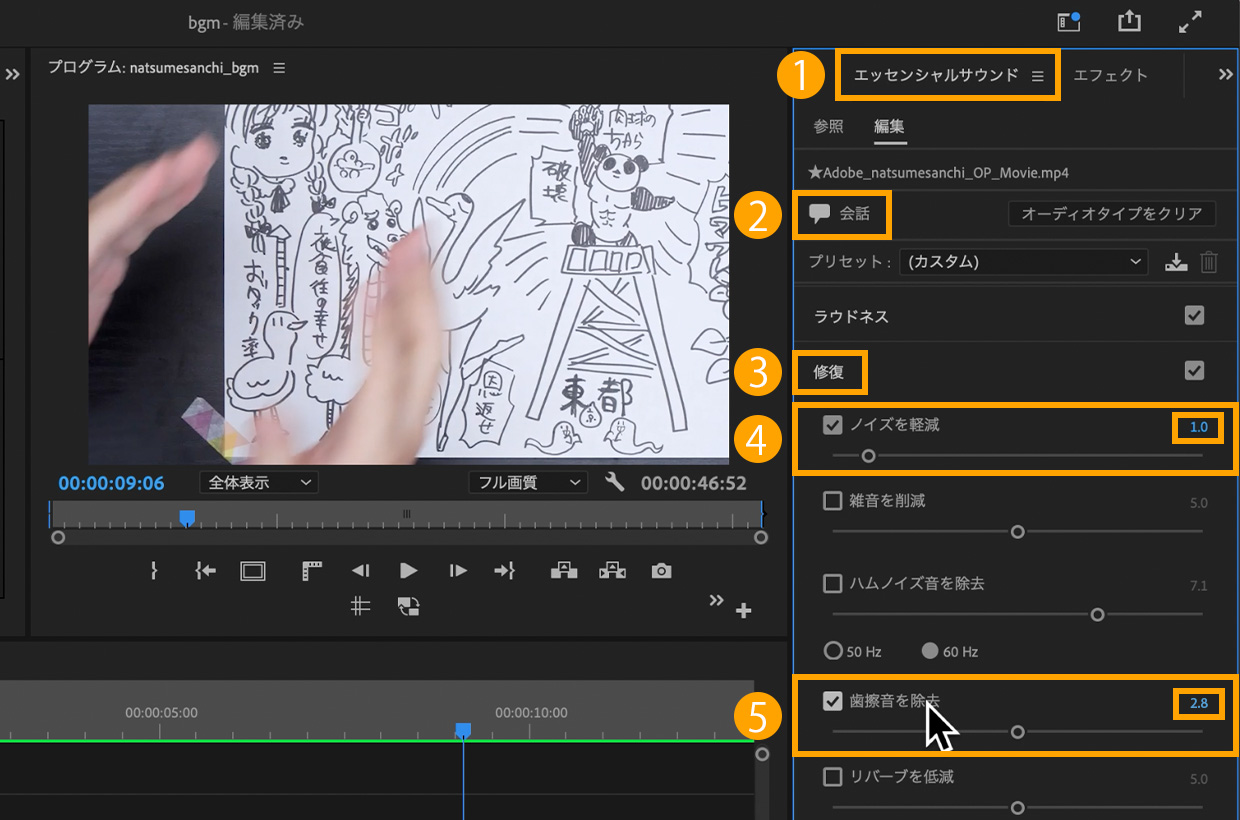Enable the 雑音を削減 checkbox
This screenshot has height=820, width=1240.
832,501
